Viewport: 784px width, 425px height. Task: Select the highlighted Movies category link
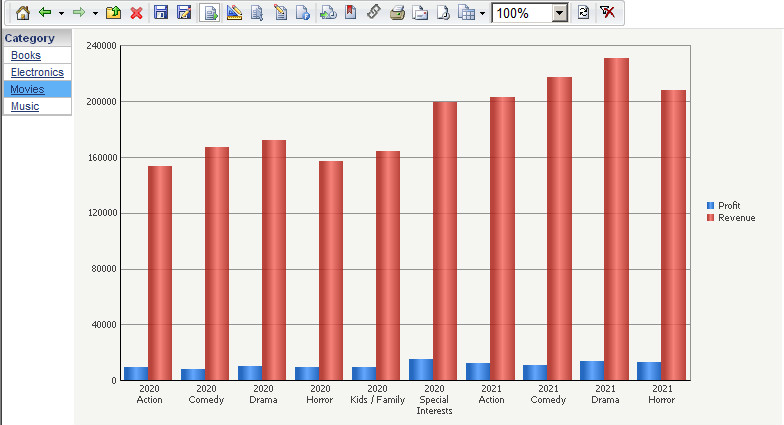pyautogui.click(x=27, y=89)
